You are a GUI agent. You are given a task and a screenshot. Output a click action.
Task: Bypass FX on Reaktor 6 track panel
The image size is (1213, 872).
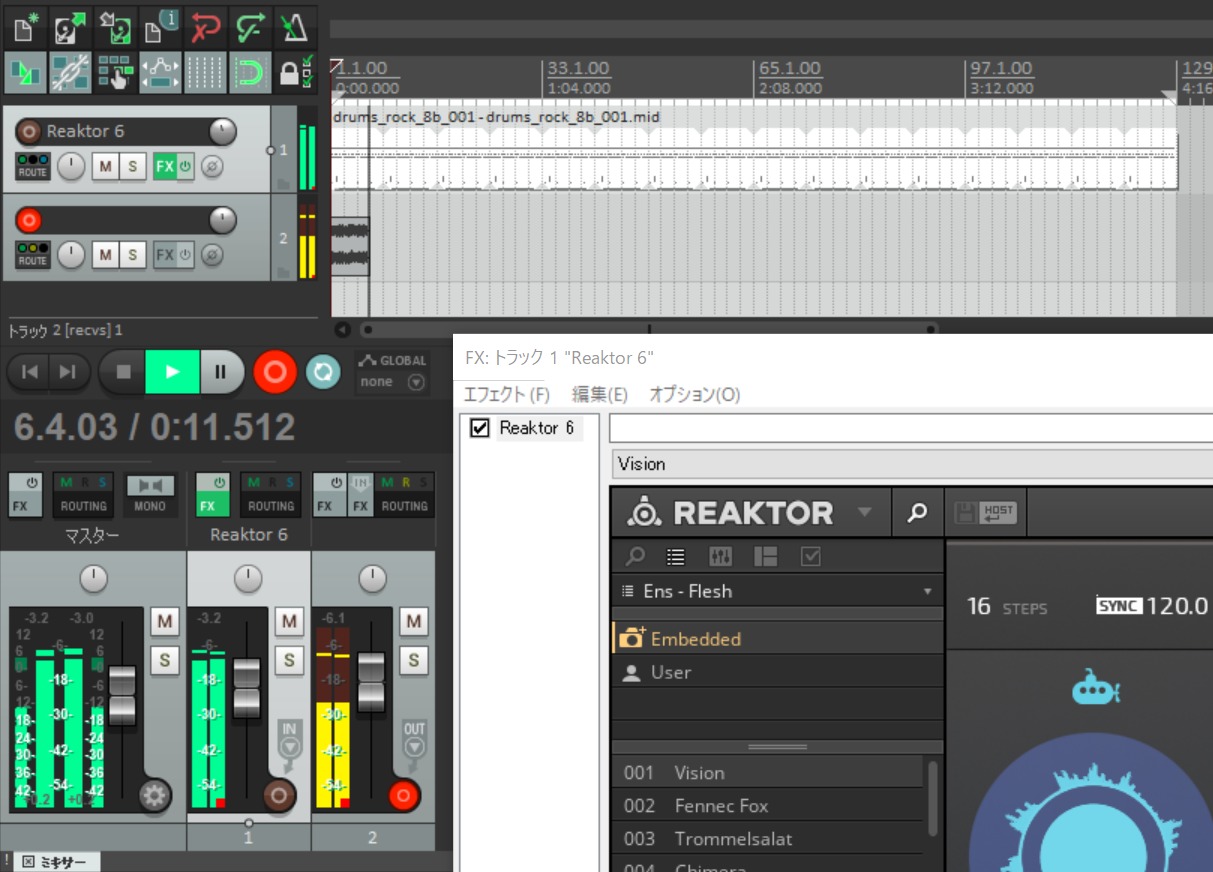click(x=185, y=167)
